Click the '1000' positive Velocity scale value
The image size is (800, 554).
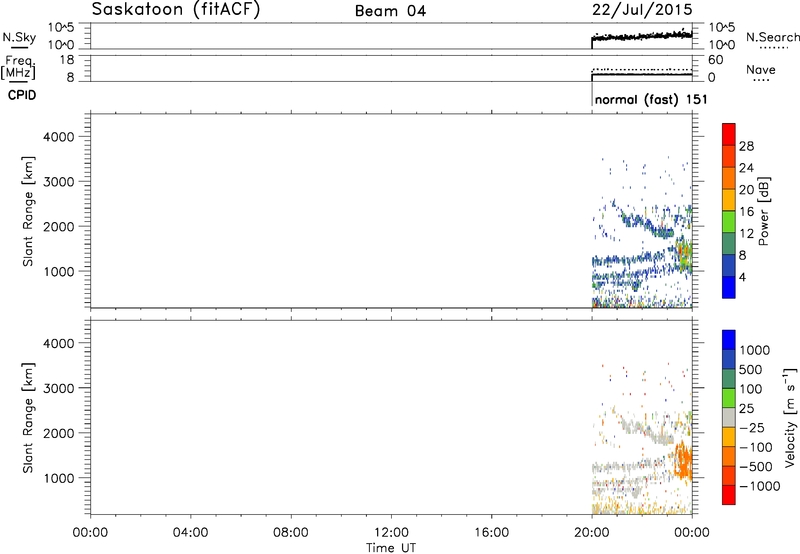pos(755,350)
